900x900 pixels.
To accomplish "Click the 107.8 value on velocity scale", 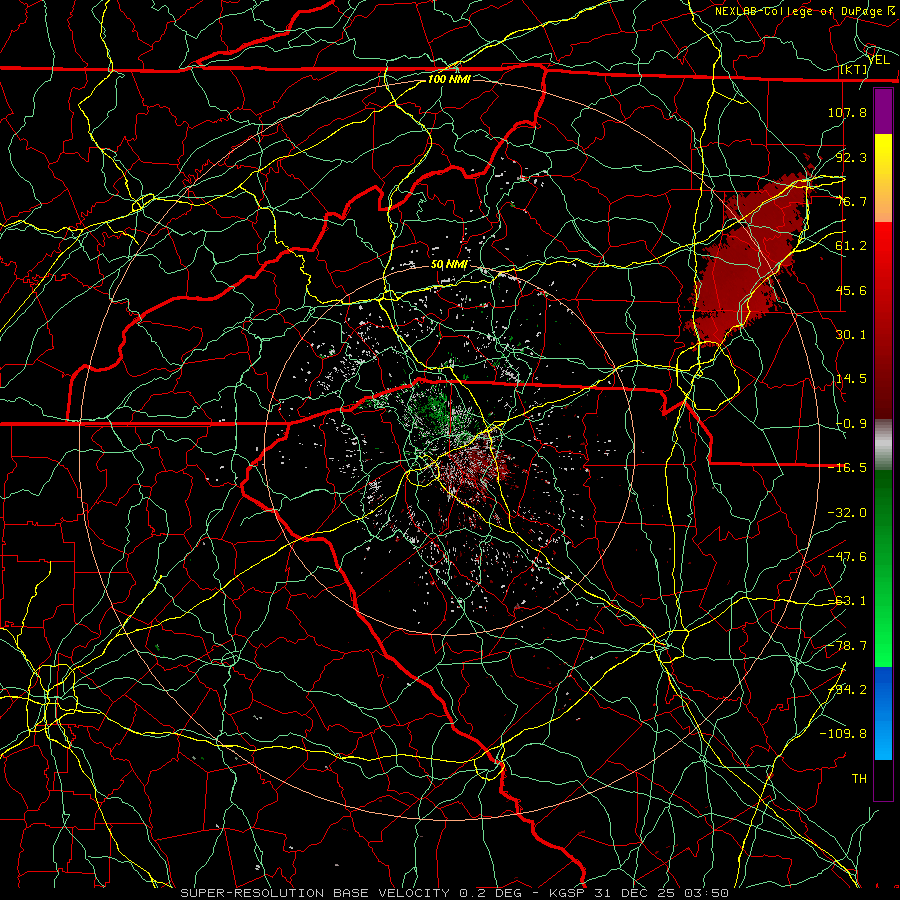I will click(x=847, y=112).
